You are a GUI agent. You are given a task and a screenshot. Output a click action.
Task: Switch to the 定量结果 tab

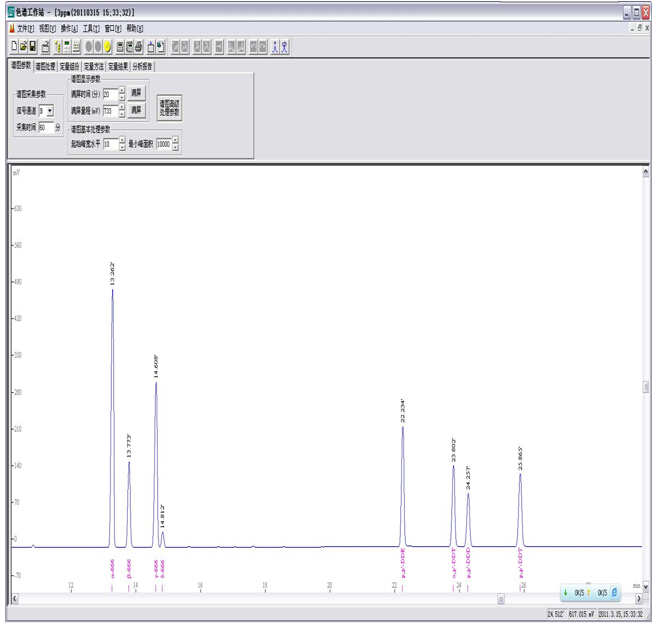tap(118, 67)
